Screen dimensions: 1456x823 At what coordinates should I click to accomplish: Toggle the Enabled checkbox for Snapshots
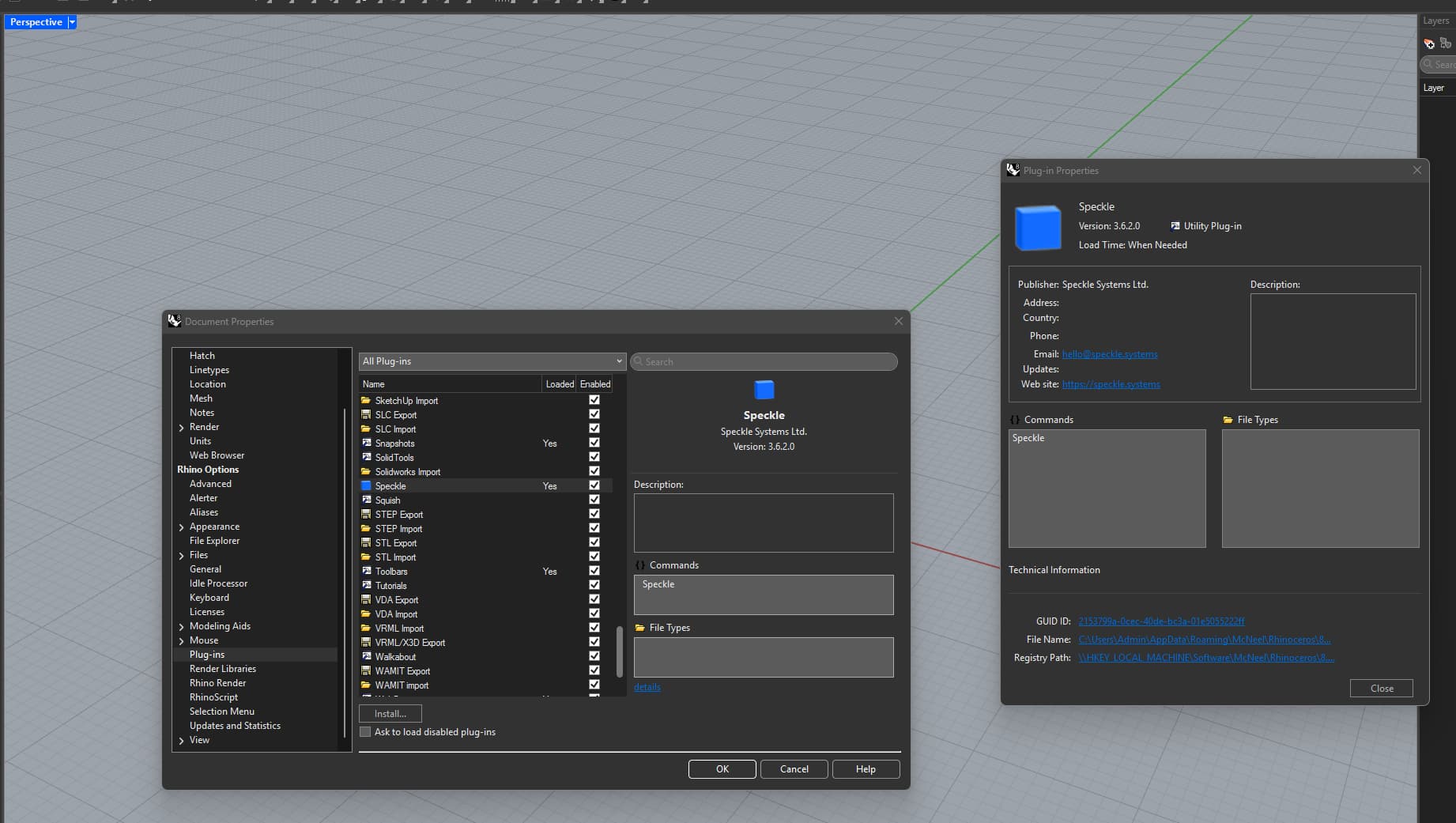click(x=594, y=443)
